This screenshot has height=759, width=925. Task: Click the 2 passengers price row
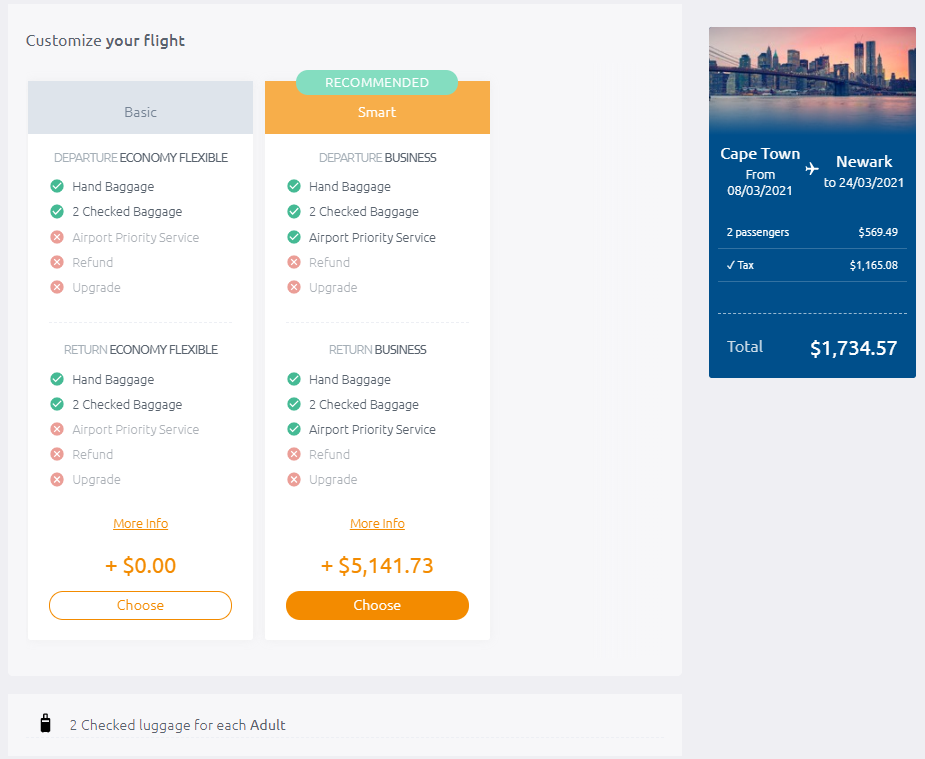(x=811, y=232)
